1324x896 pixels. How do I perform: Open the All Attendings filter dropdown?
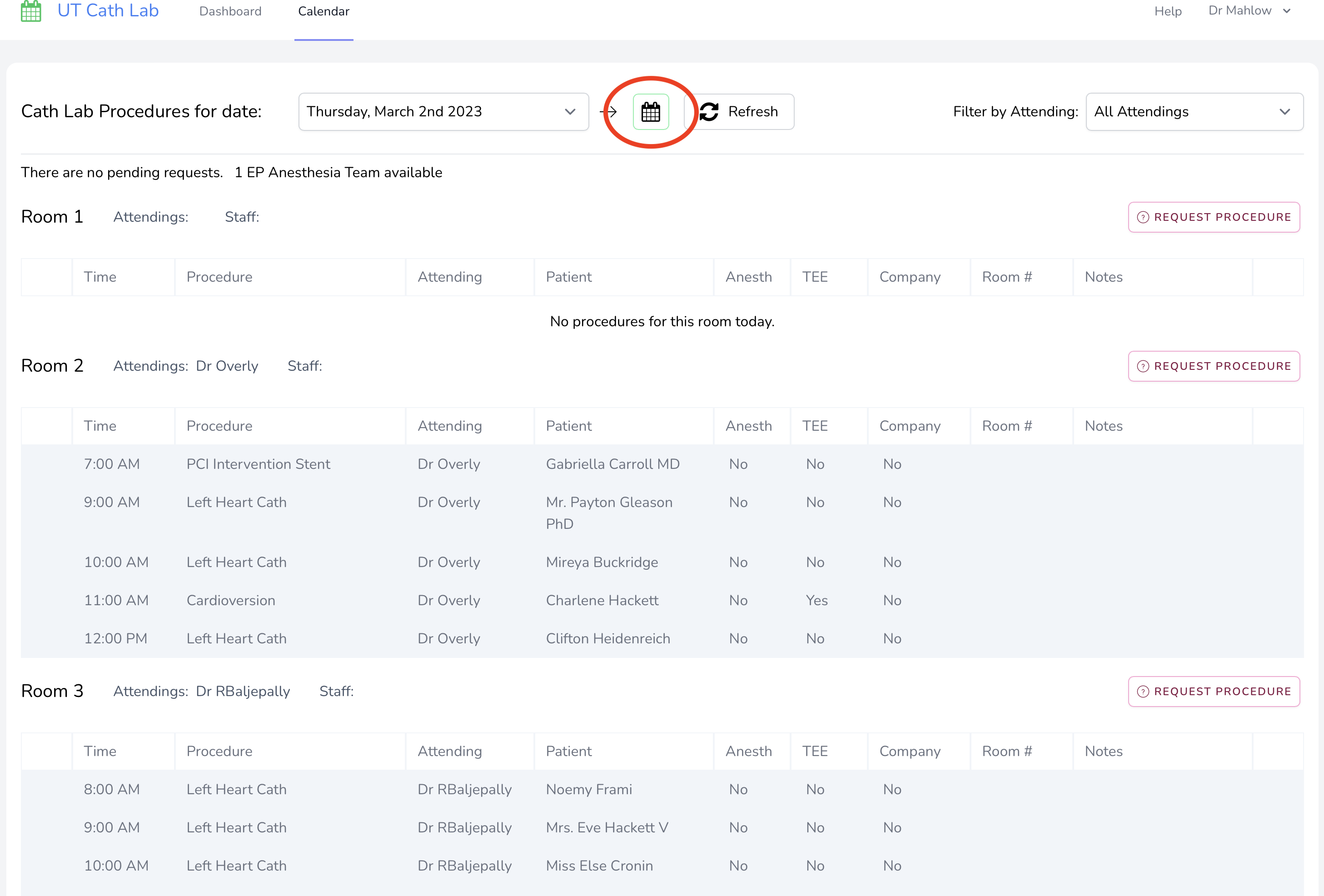click(1194, 112)
